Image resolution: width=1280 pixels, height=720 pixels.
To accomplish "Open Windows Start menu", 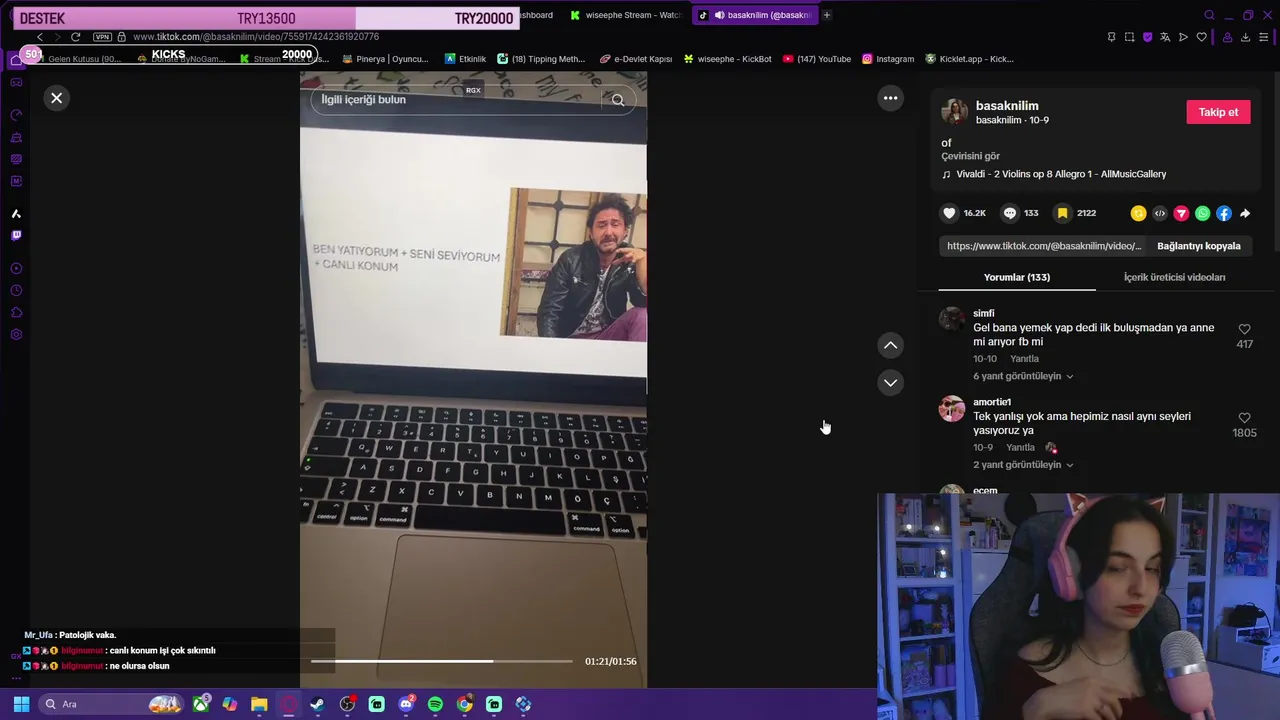I will (x=21, y=704).
